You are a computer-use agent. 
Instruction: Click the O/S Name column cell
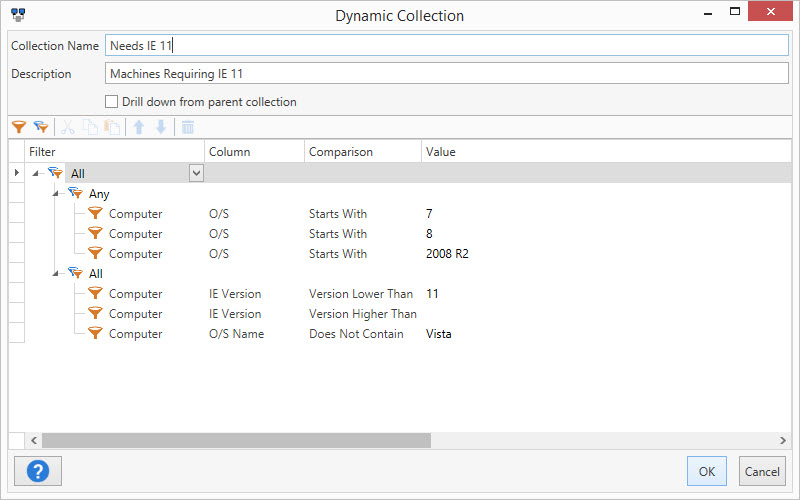coord(236,334)
